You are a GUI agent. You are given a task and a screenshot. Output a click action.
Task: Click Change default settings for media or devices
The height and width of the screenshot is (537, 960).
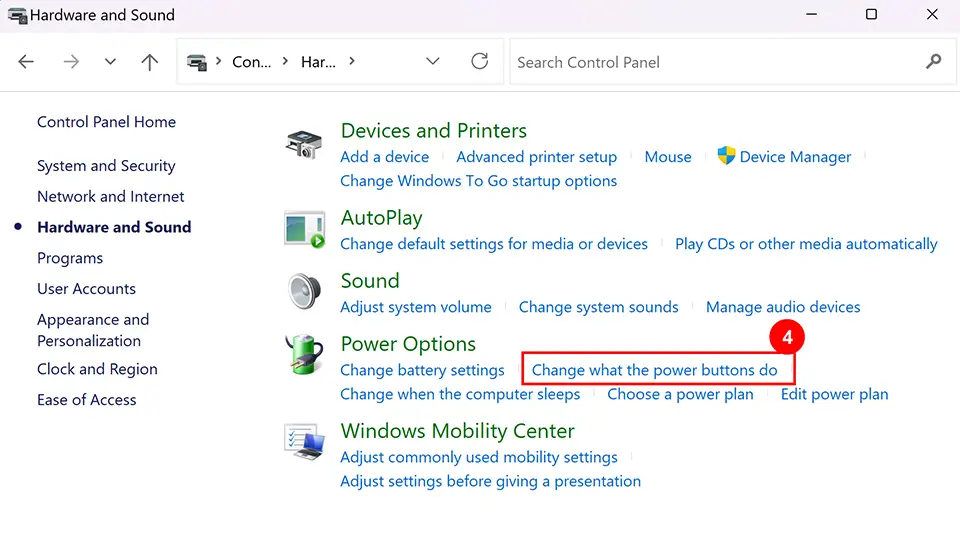coord(494,244)
